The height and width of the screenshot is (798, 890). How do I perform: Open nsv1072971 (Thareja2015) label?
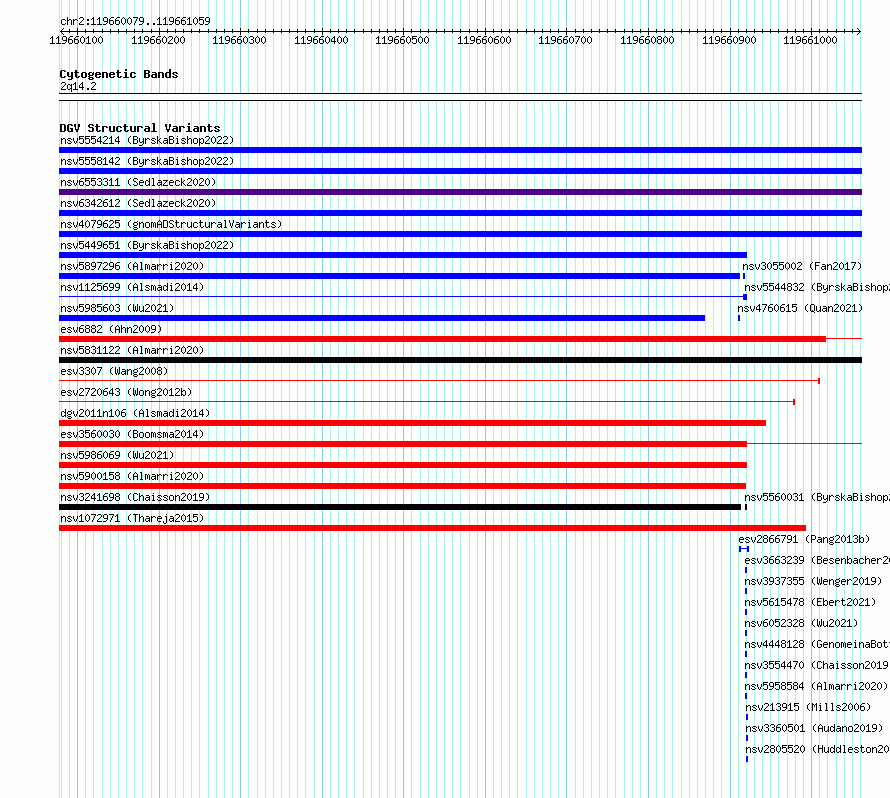coord(132,518)
